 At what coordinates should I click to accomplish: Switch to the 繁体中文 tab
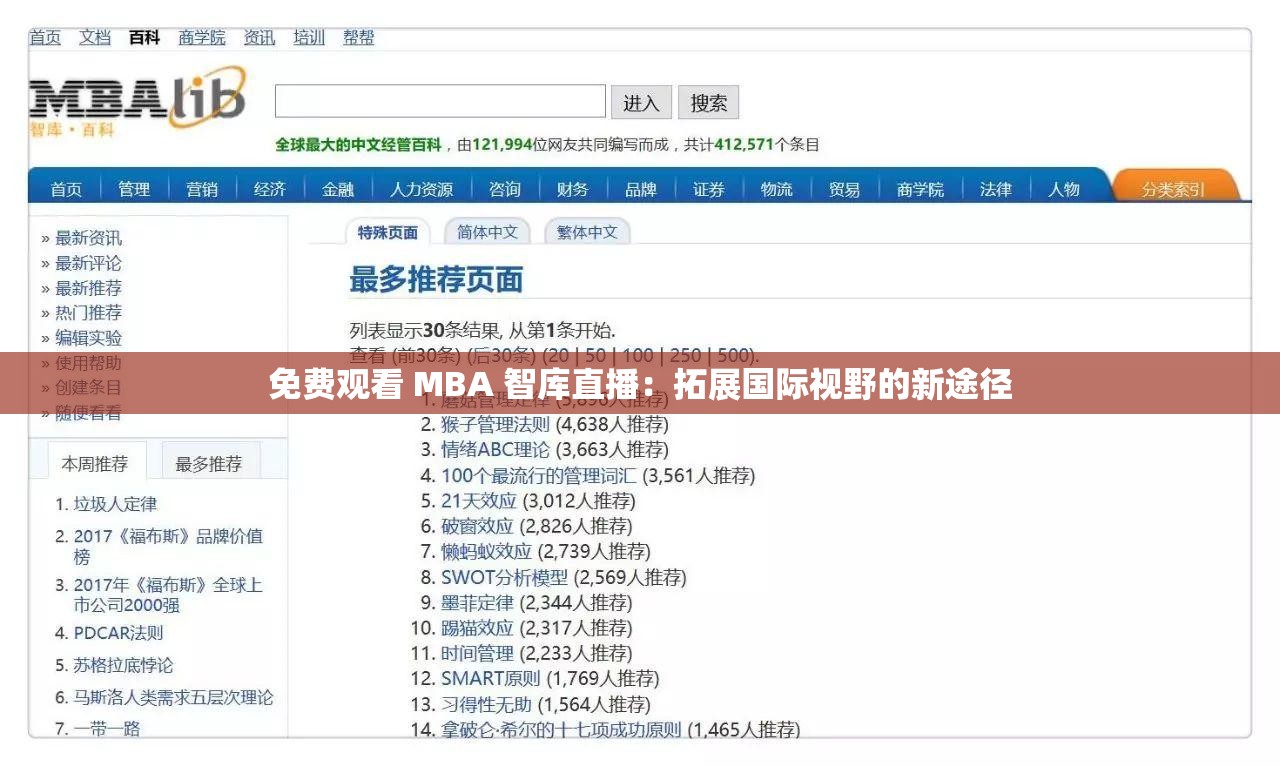[586, 231]
